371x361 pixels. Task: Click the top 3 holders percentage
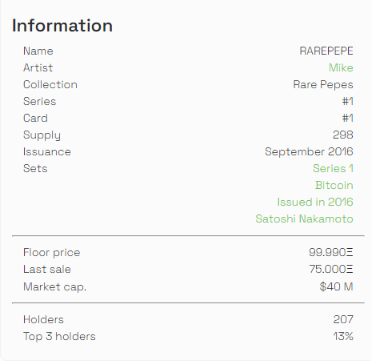pyautogui.click(x=343, y=336)
